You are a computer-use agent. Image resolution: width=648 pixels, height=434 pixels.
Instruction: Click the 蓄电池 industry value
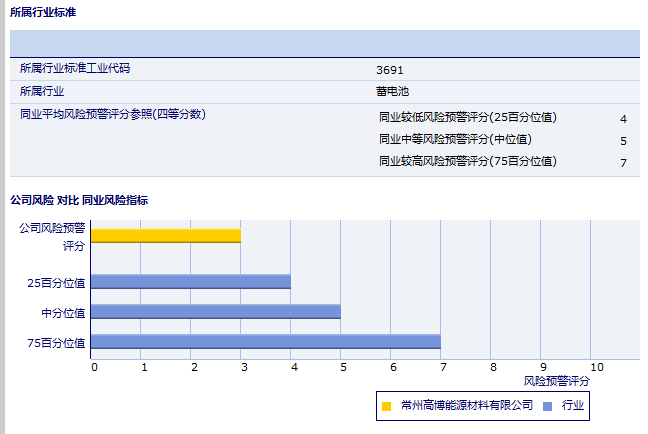point(392,91)
